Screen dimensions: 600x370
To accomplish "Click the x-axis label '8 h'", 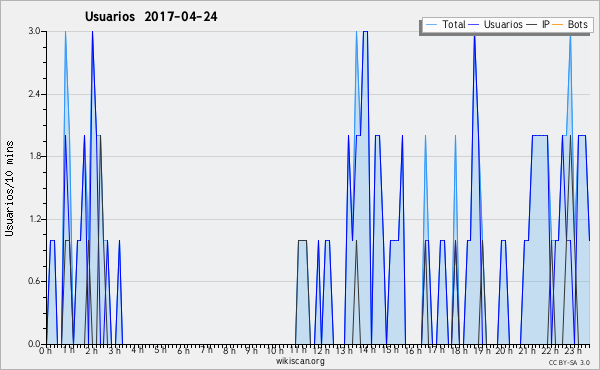I will click(x=229, y=351).
